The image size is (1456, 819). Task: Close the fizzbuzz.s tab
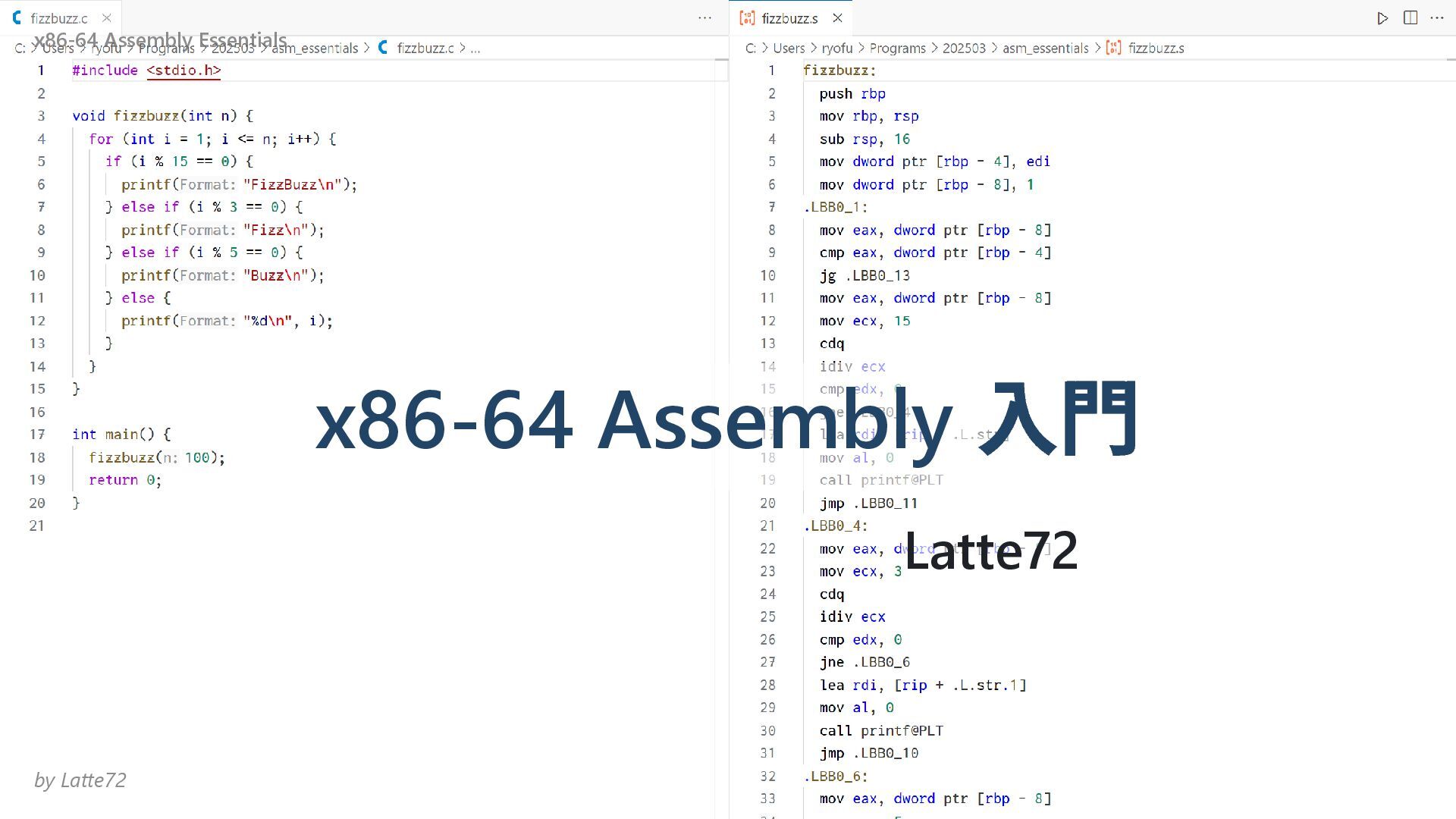[837, 18]
